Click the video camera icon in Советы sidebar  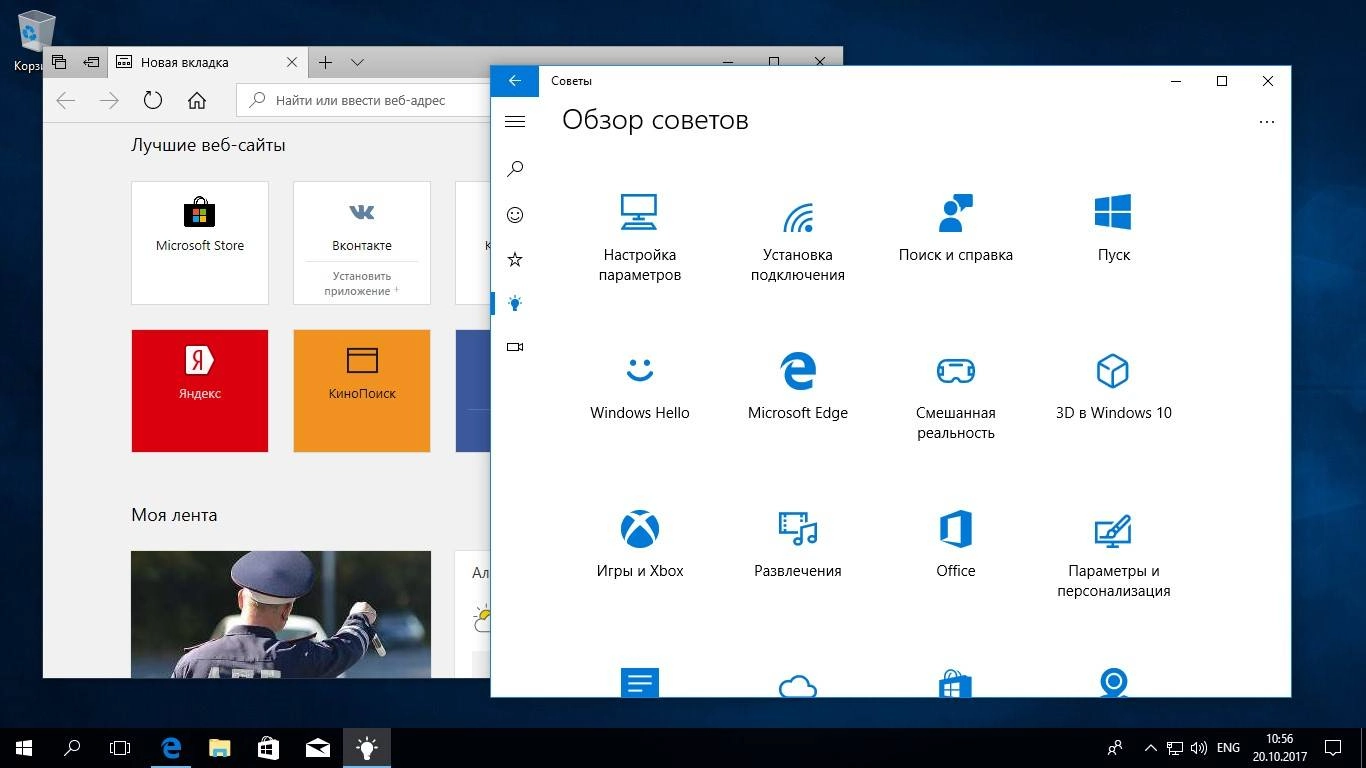(x=515, y=347)
